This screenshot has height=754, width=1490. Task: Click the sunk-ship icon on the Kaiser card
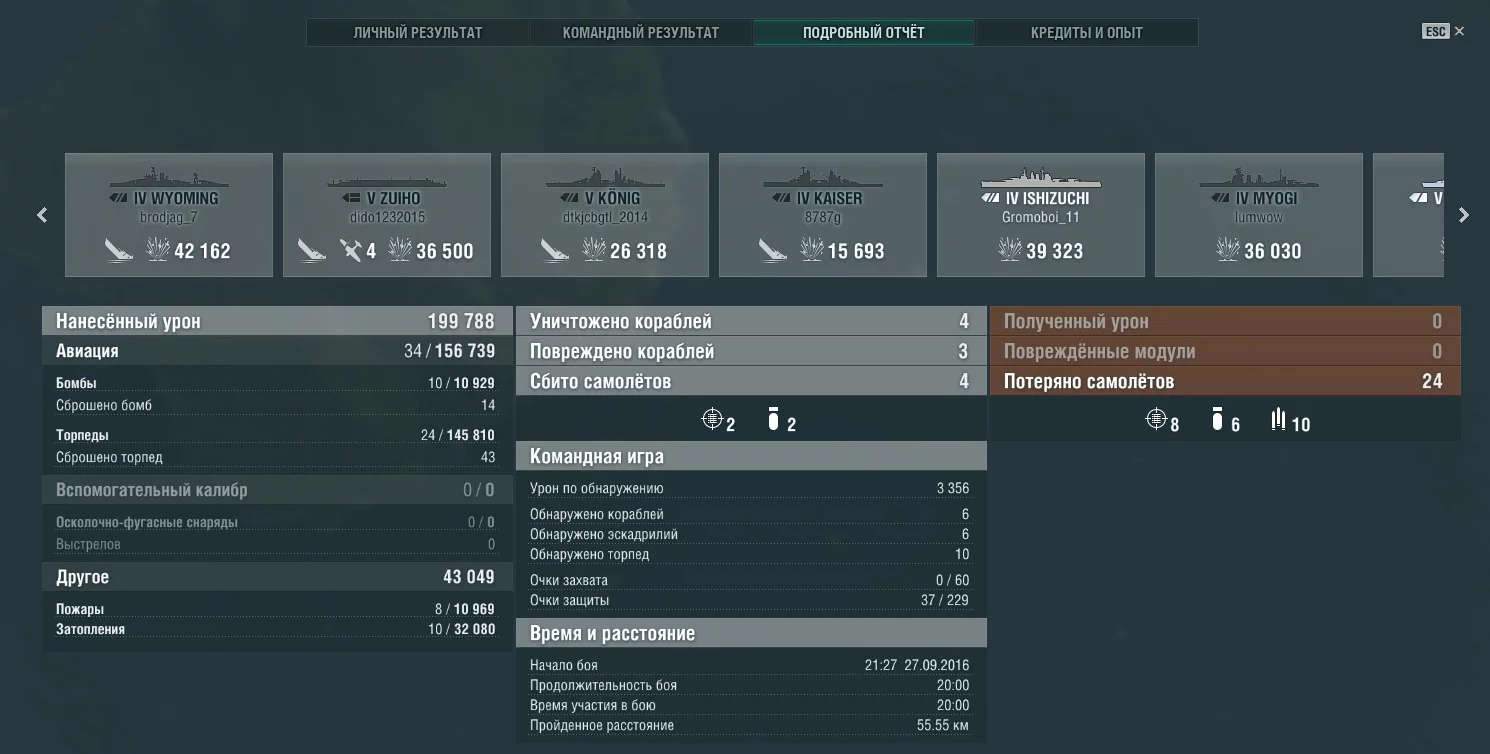(x=772, y=250)
